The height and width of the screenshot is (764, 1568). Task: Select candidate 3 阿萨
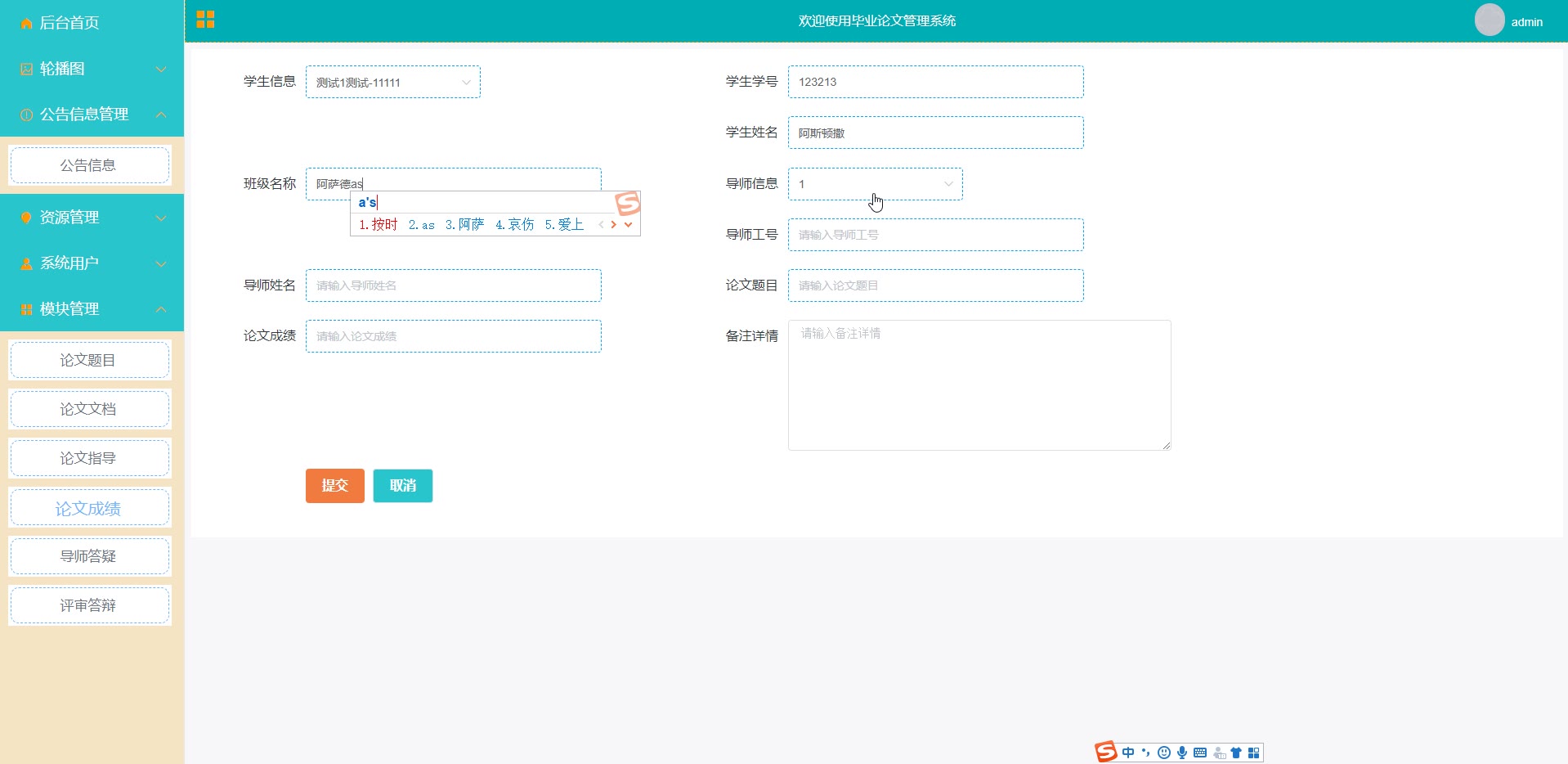(x=464, y=224)
